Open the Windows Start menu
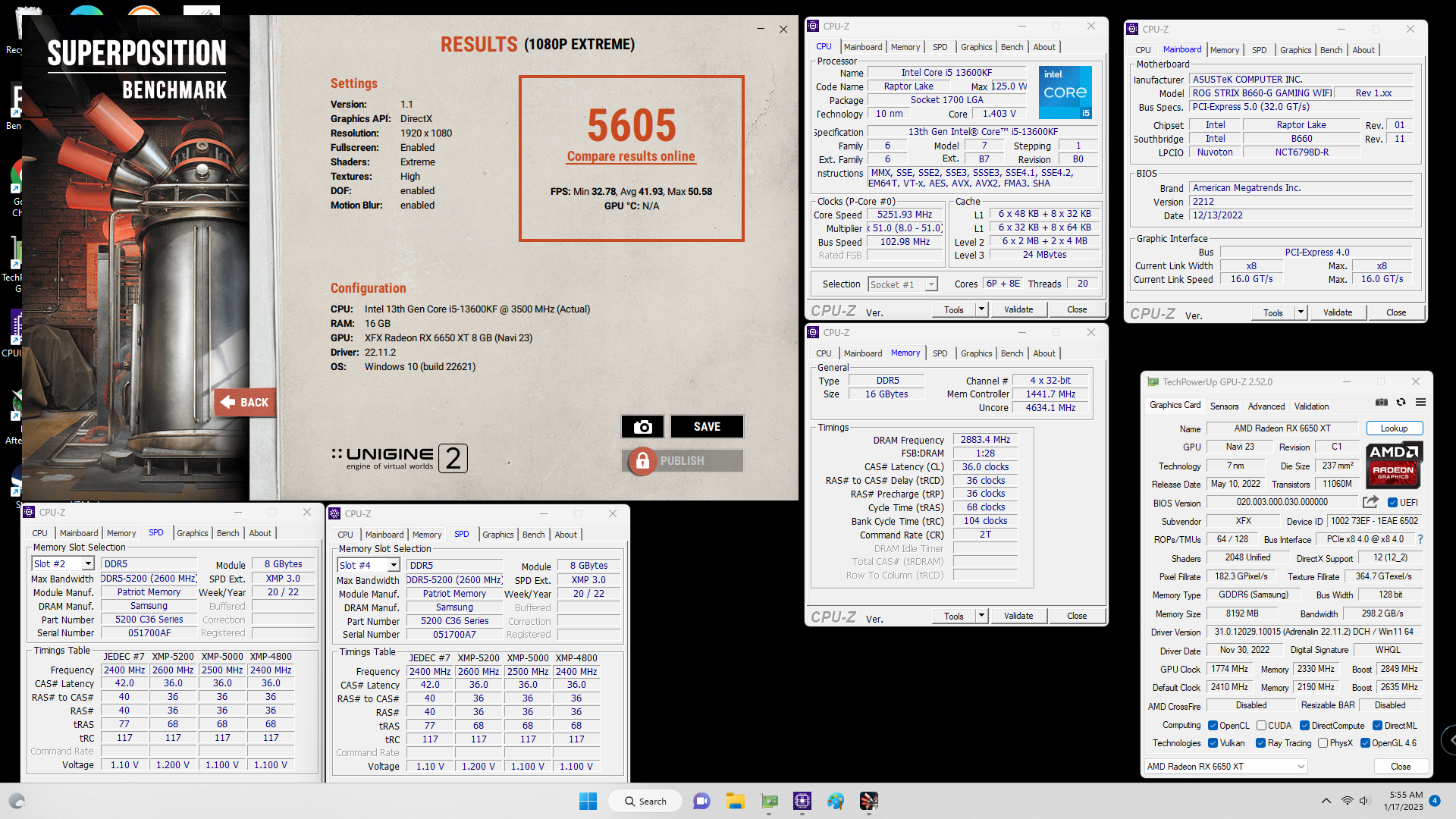 588,801
